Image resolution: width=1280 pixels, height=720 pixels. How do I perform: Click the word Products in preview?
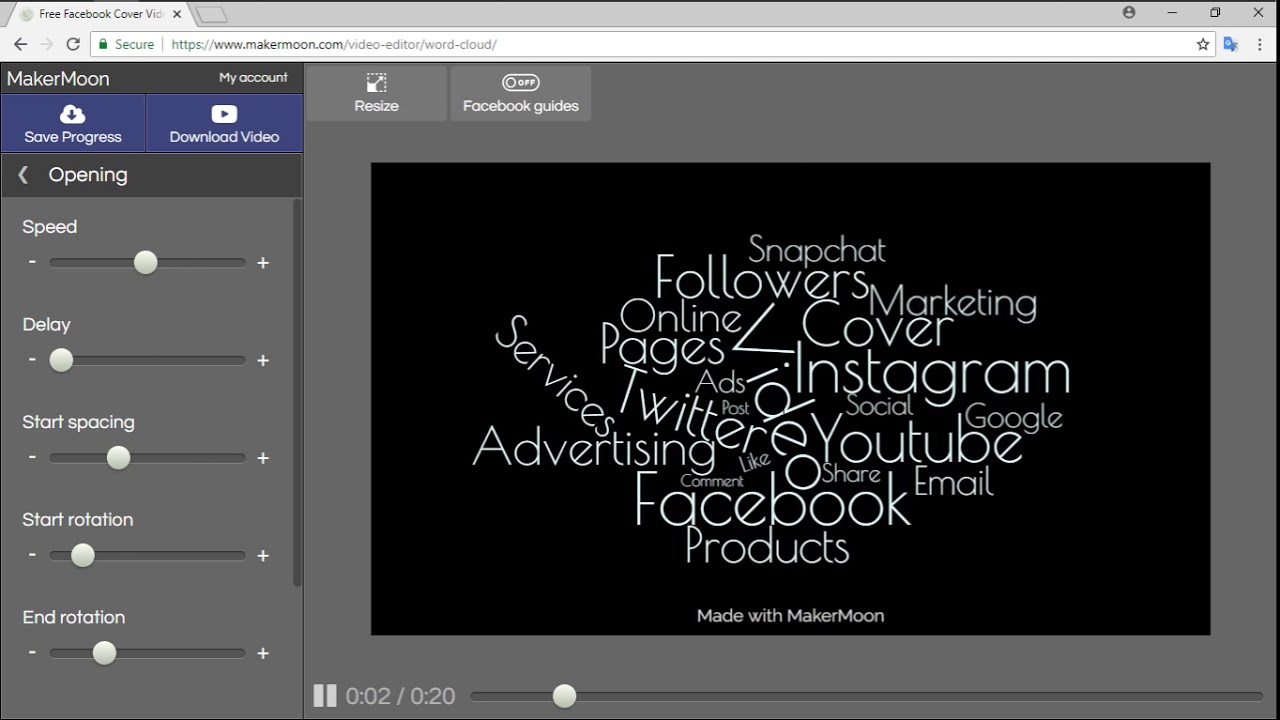coord(767,546)
